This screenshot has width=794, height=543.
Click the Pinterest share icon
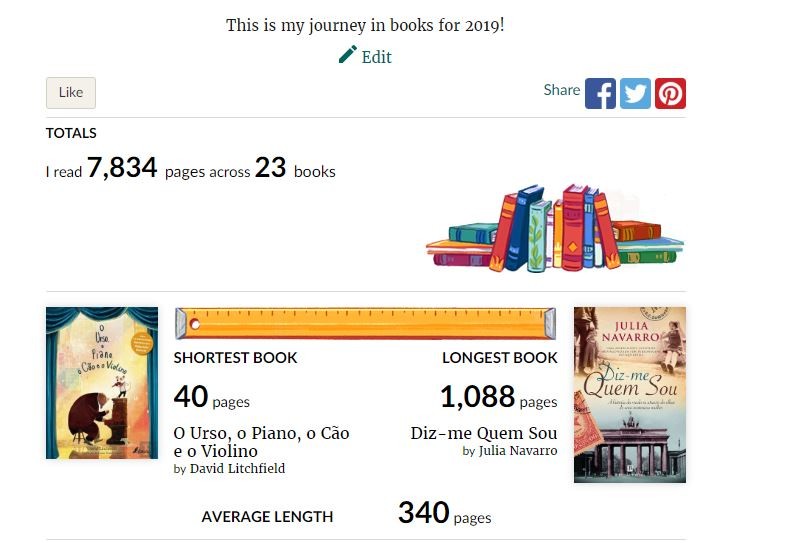coord(670,93)
